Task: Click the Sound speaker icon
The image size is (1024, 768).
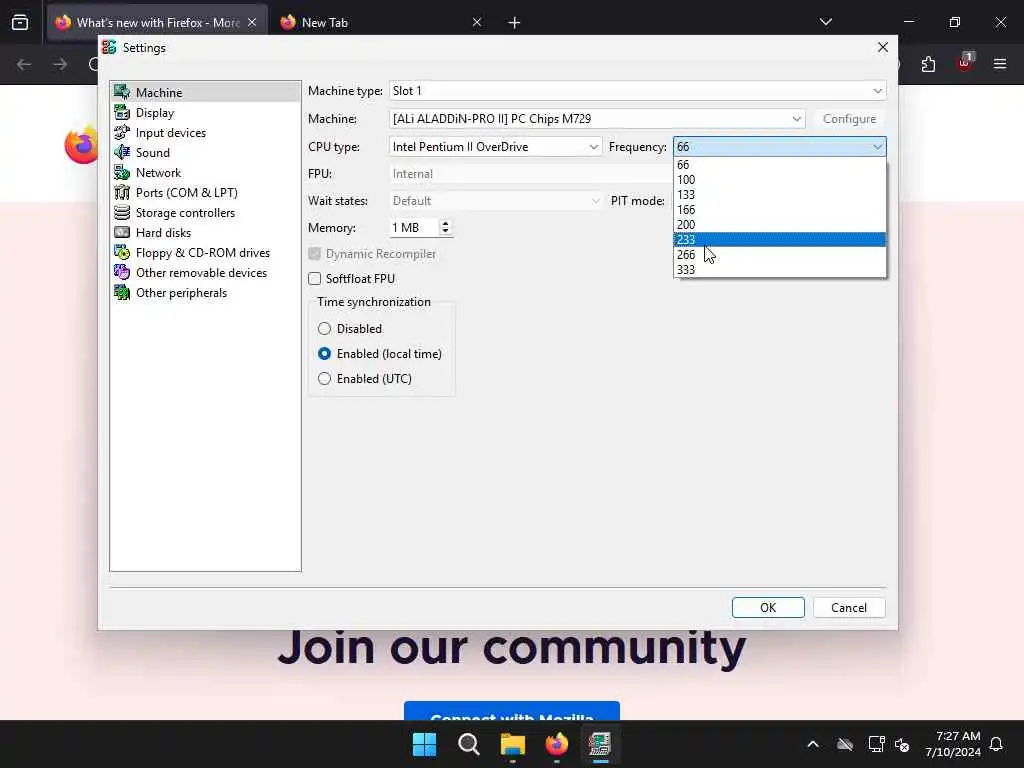Action: tap(122, 152)
